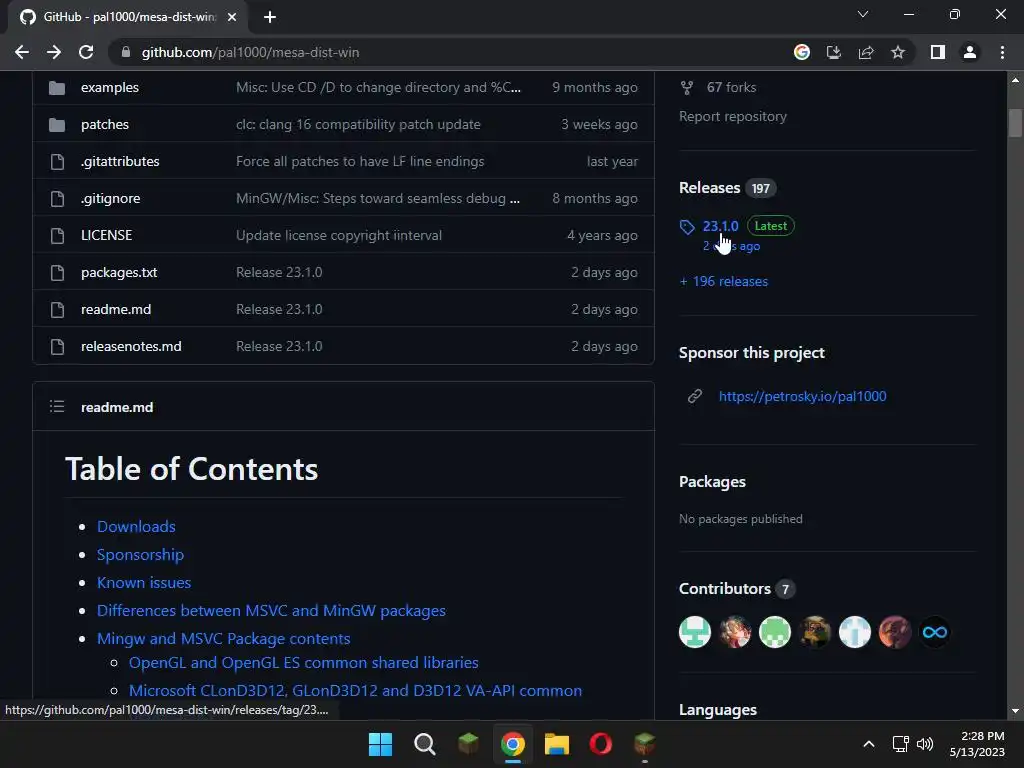Viewport: 1024px width, 768px height.
Task: Jump to the Sponsorship section
Action: click(x=140, y=554)
